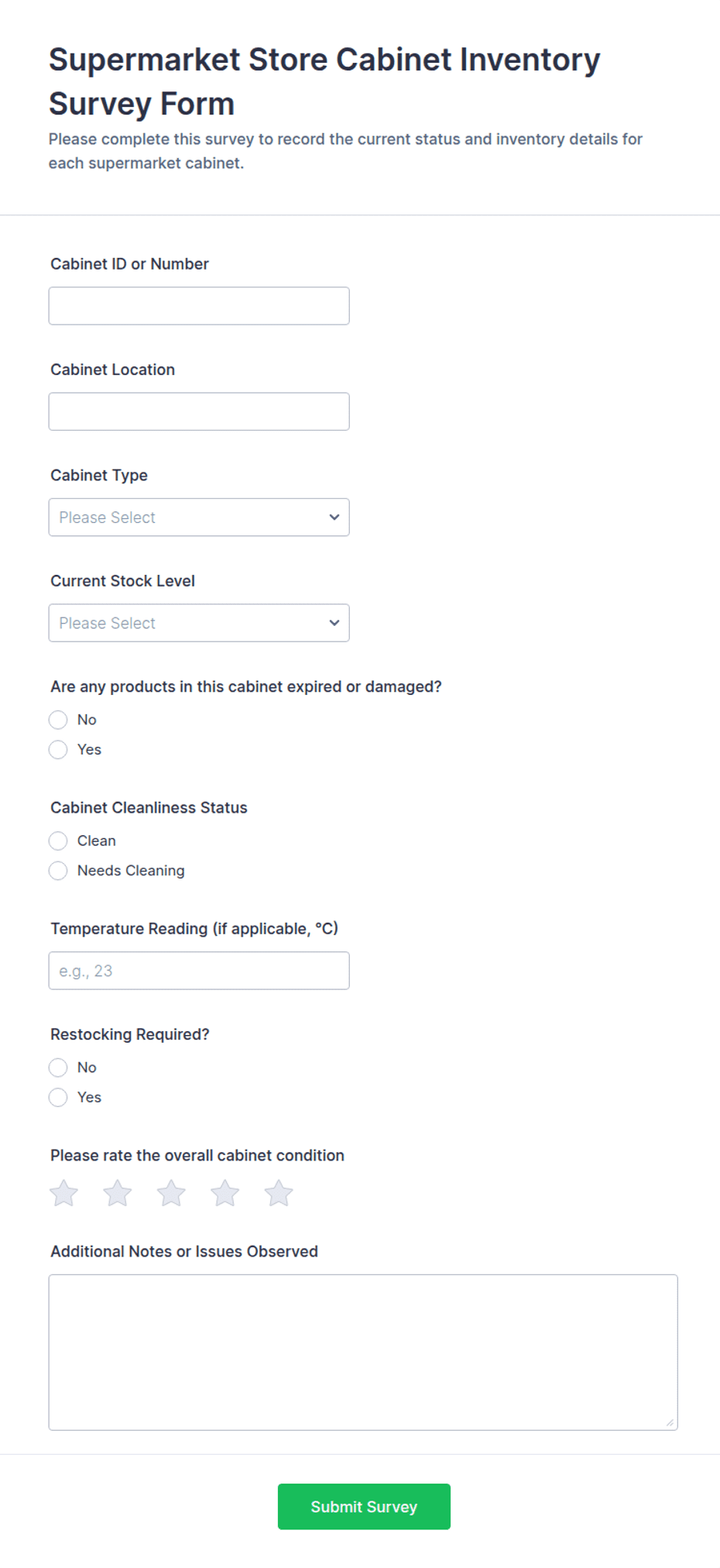The width and height of the screenshot is (720, 1568).
Task: Focus the Cabinet ID or Number field
Action: (x=199, y=306)
